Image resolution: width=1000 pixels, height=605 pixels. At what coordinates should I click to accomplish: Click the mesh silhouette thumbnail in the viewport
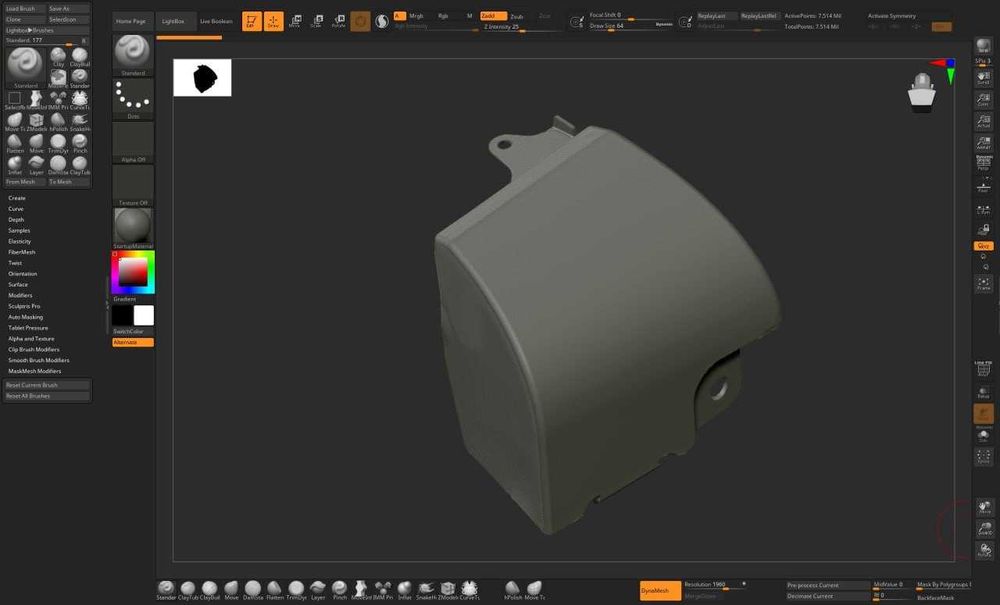click(x=202, y=78)
